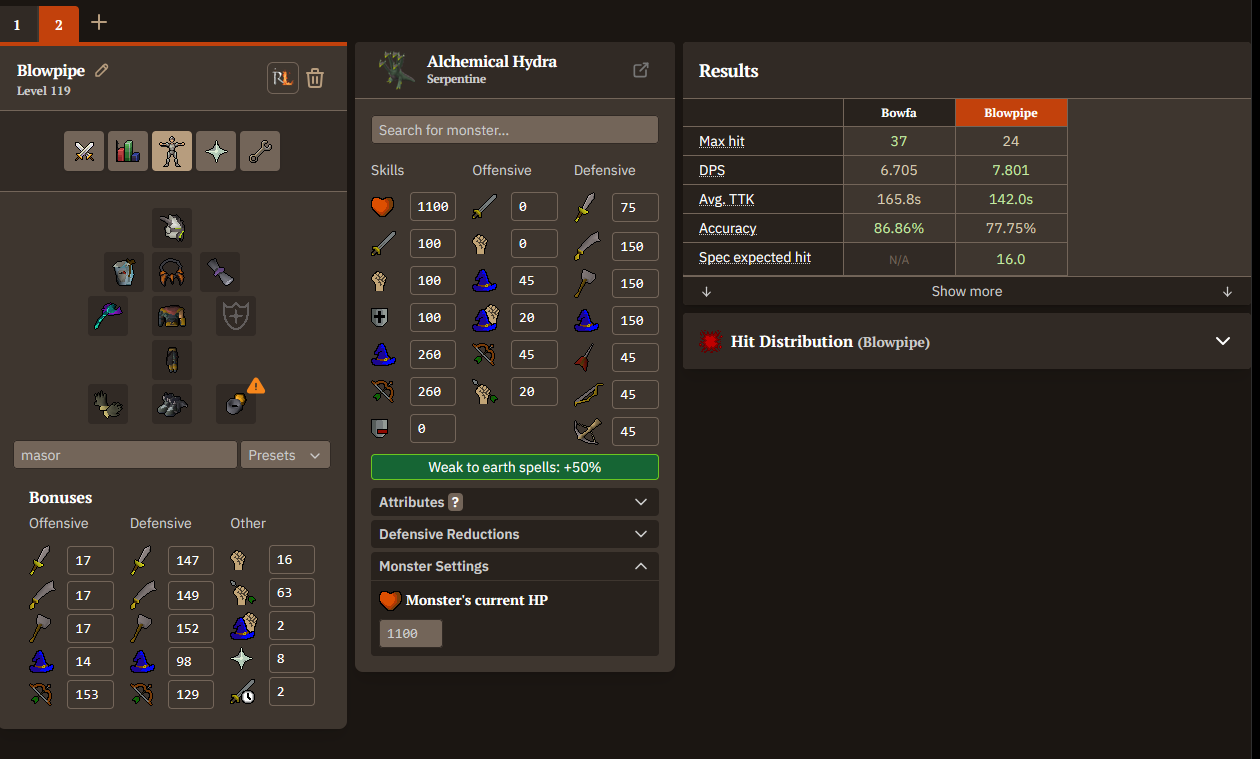Expand the Attributes section
The height and width of the screenshot is (759, 1260).
point(515,502)
